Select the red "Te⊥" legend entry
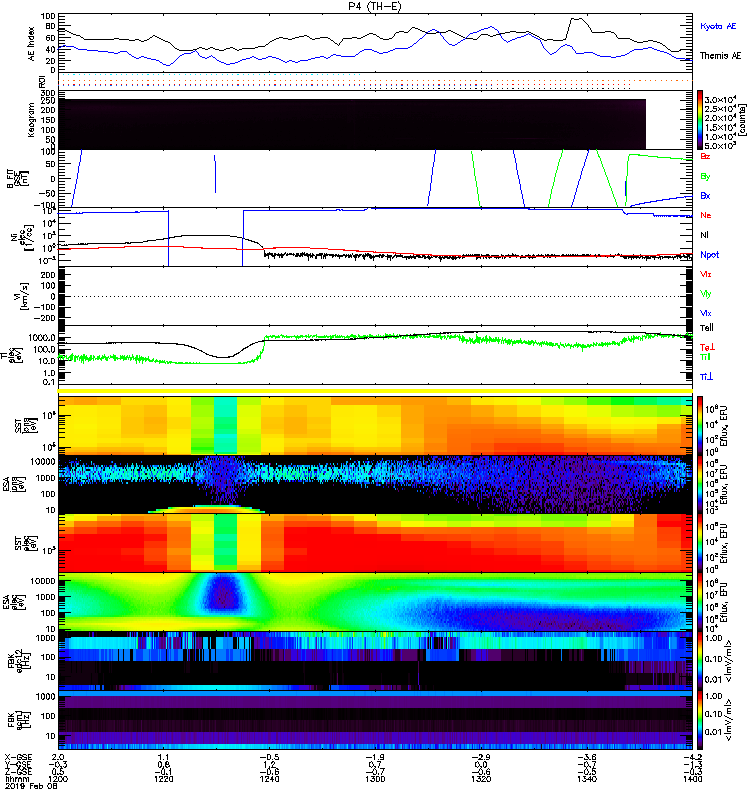This screenshot has width=750, height=800. tap(707, 347)
